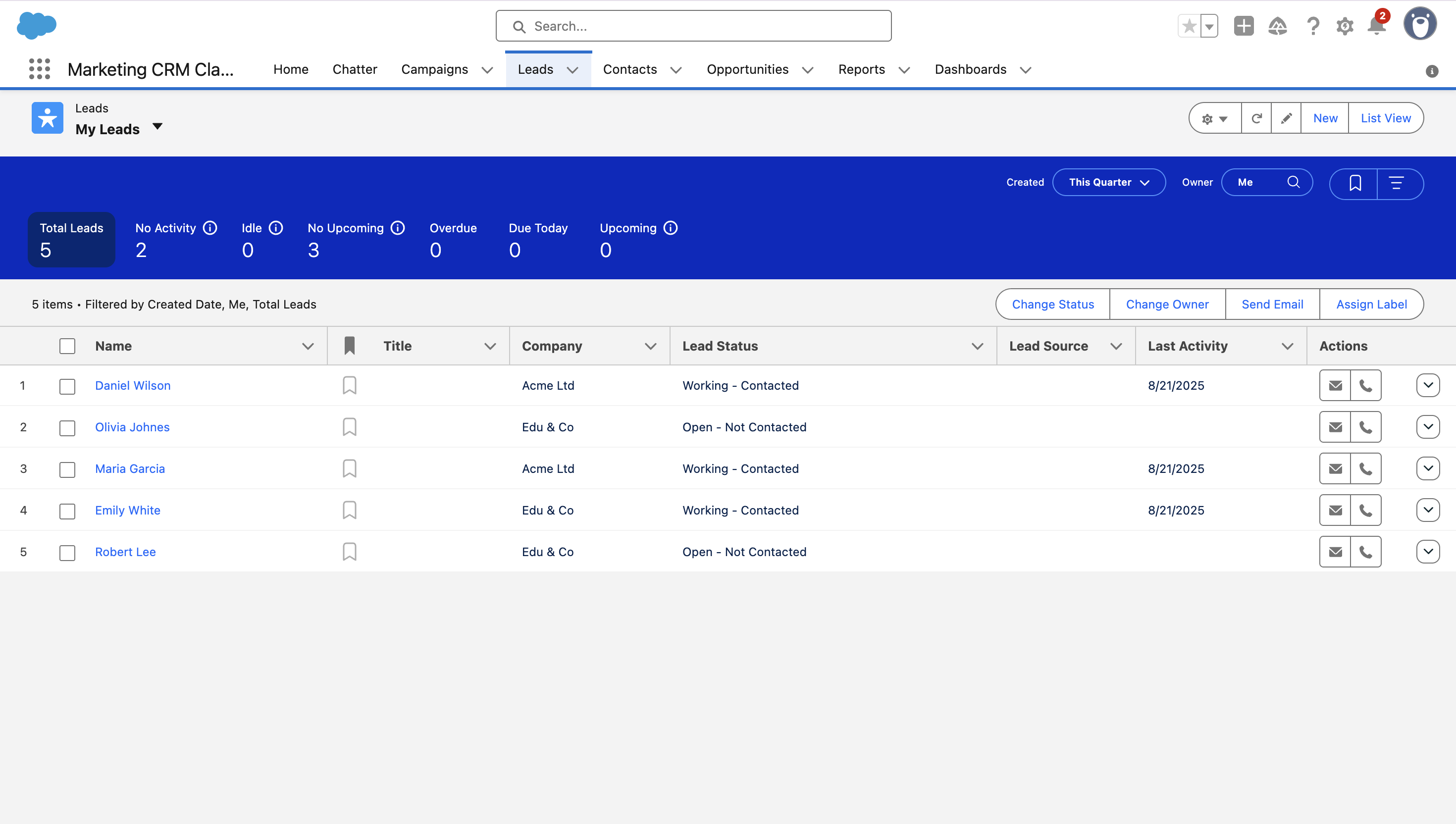View notifications bell icon
Screen dimensions: 1456x824
tap(1377, 26)
